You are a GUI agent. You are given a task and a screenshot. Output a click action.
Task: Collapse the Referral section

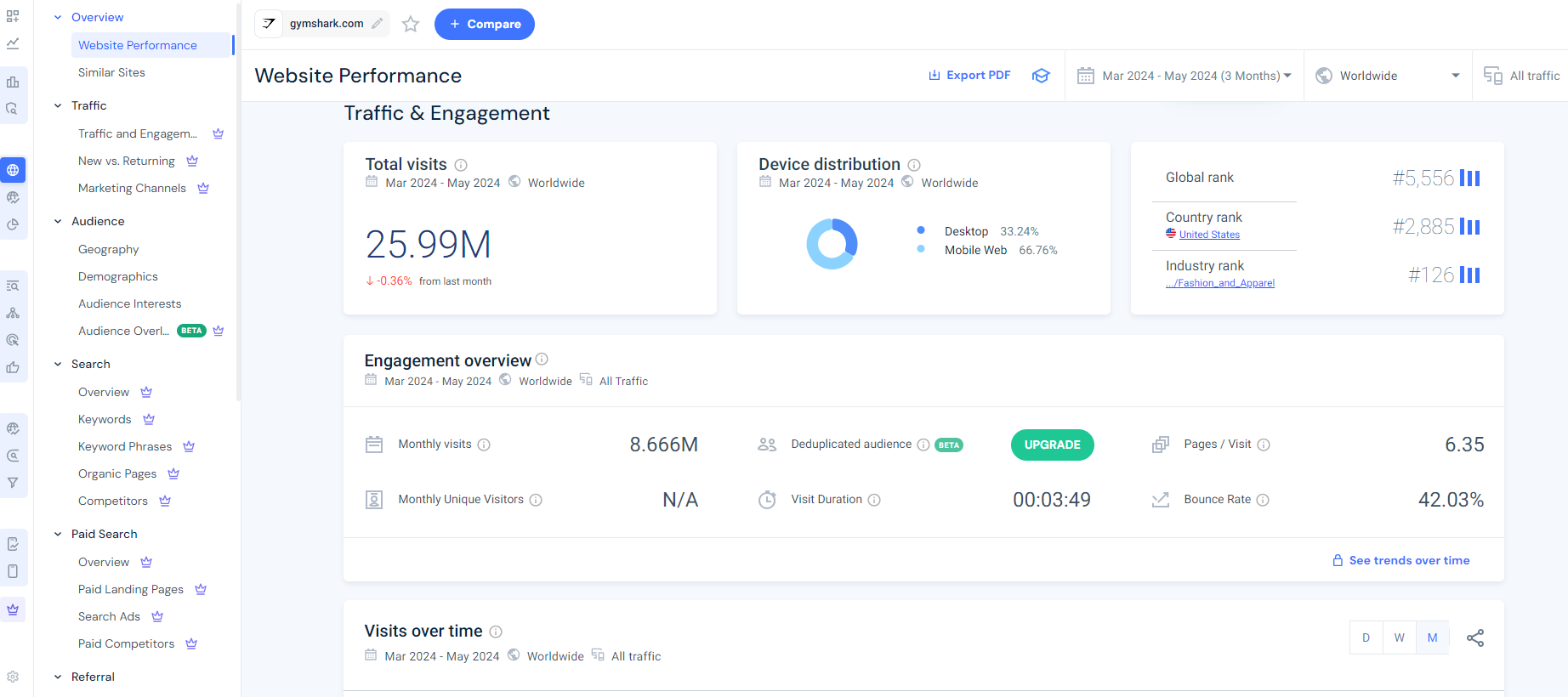pyautogui.click(x=58, y=677)
